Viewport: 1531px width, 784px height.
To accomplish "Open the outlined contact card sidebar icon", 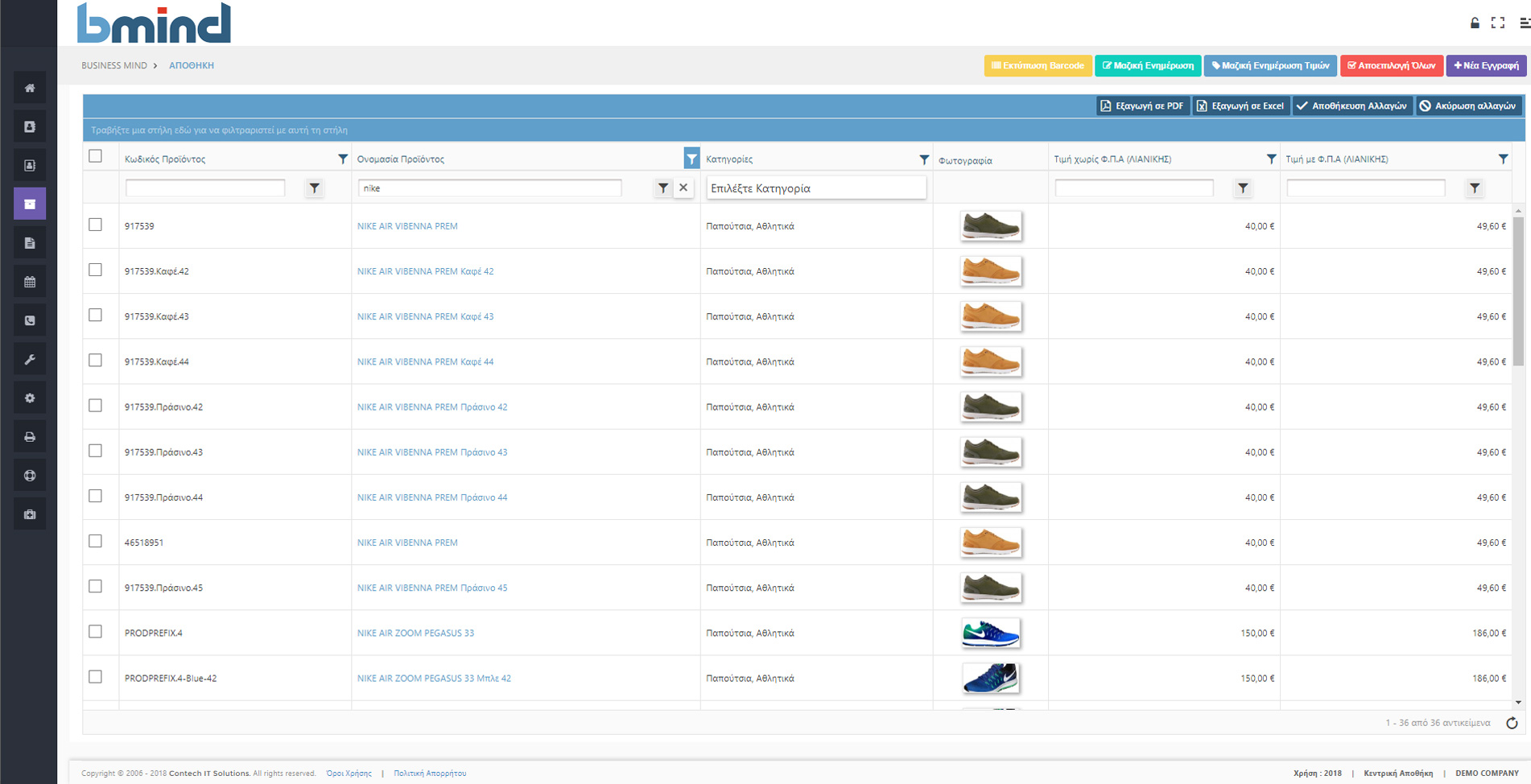I will coord(30,165).
